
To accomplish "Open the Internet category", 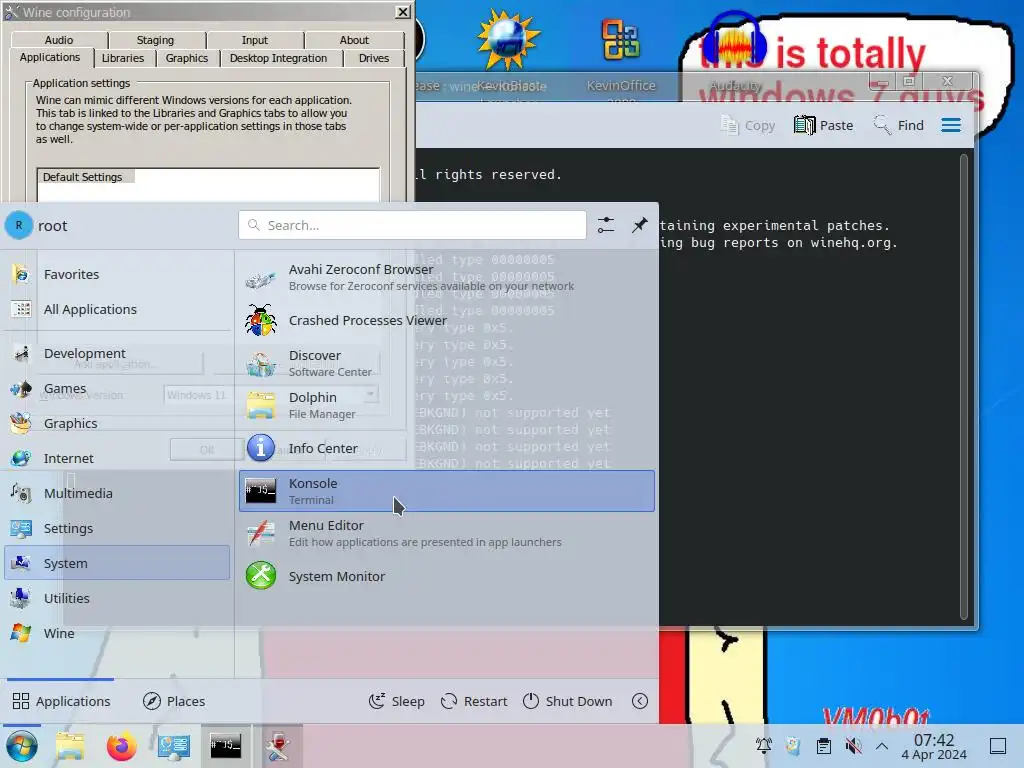I will click(x=118, y=458).
